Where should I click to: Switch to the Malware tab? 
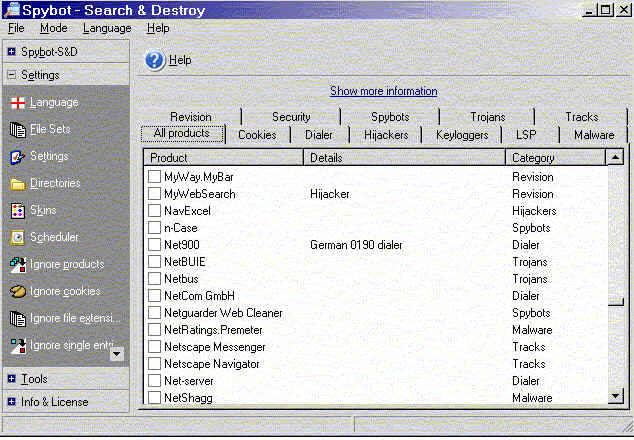click(594, 135)
